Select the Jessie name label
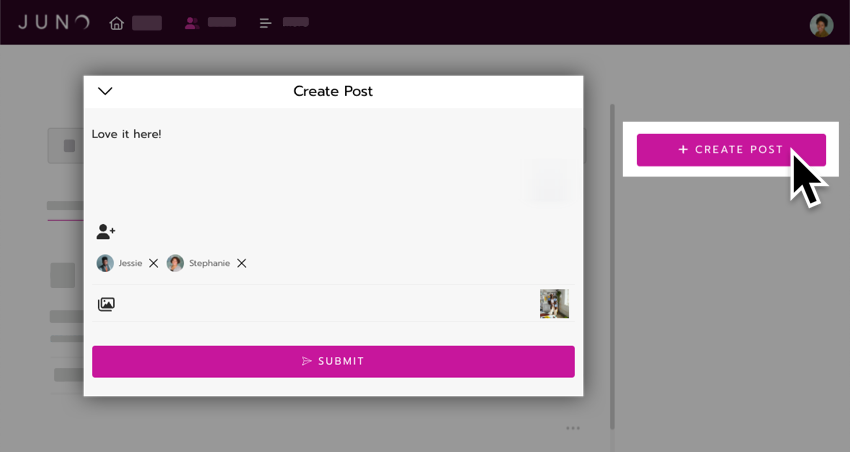 [130, 263]
